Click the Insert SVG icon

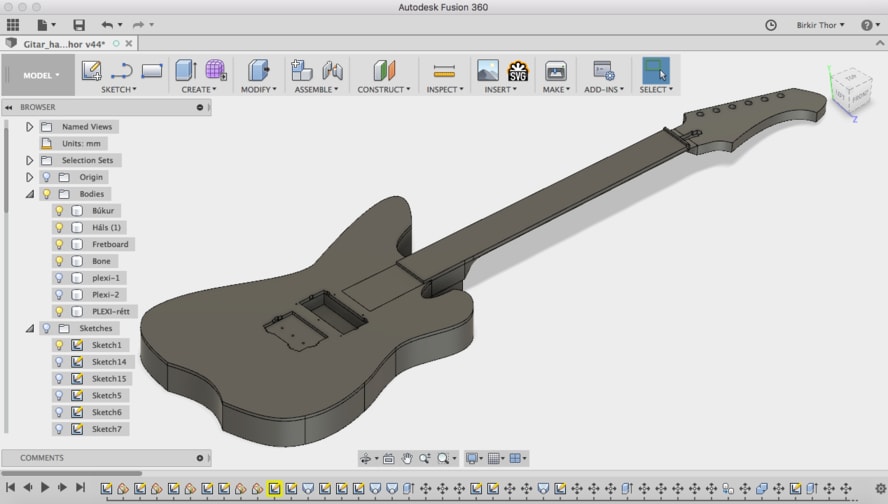(518, 71)
